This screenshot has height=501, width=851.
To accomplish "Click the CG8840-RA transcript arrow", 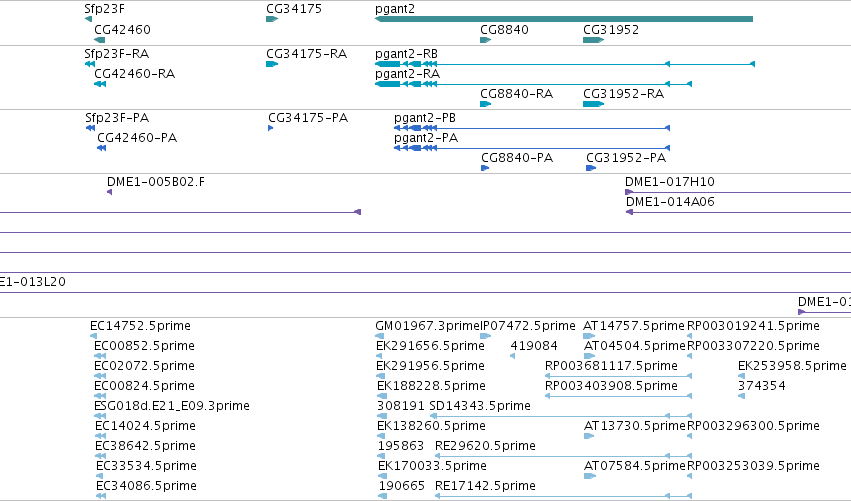I will [486, 104].
